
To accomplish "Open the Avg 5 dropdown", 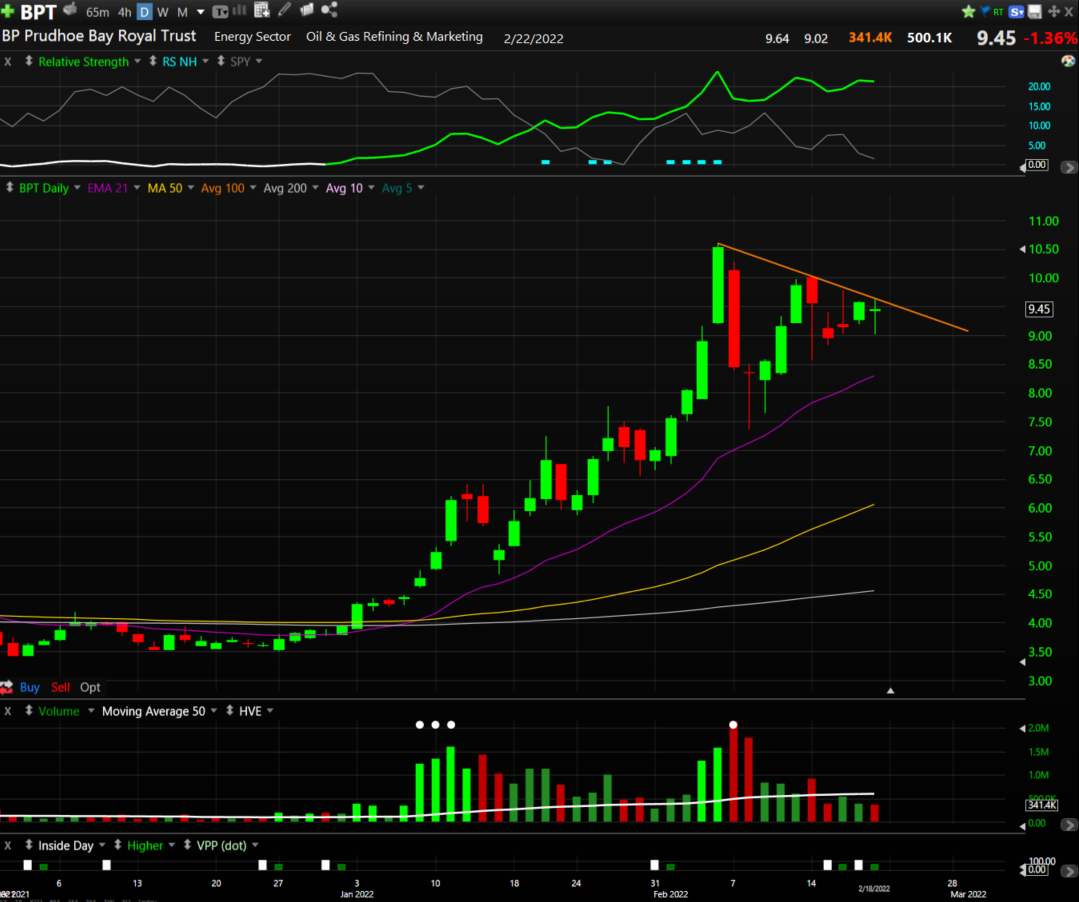I will pos(420,188).
